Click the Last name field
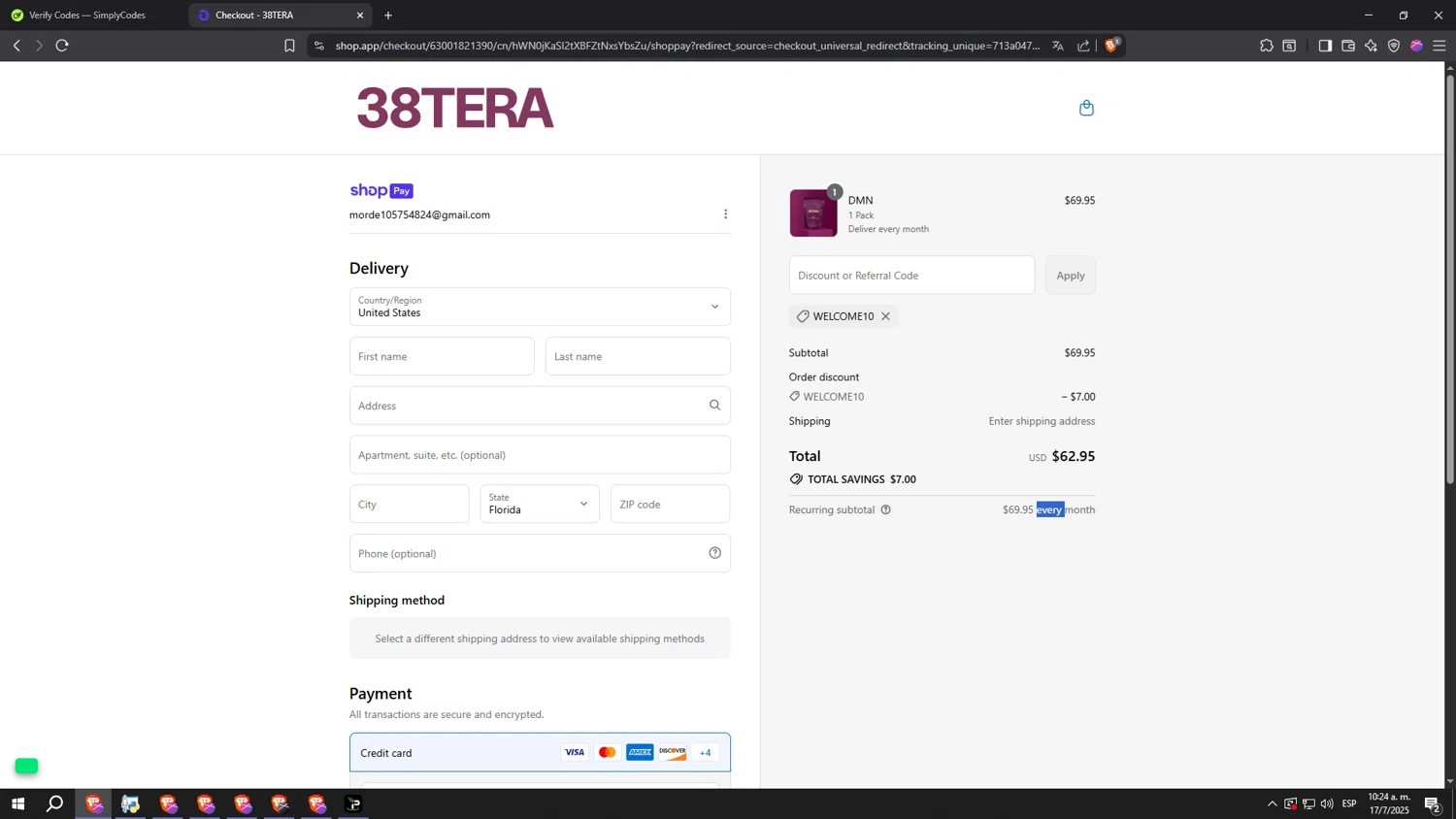1456x819 pixels. [x=638, y=356]
